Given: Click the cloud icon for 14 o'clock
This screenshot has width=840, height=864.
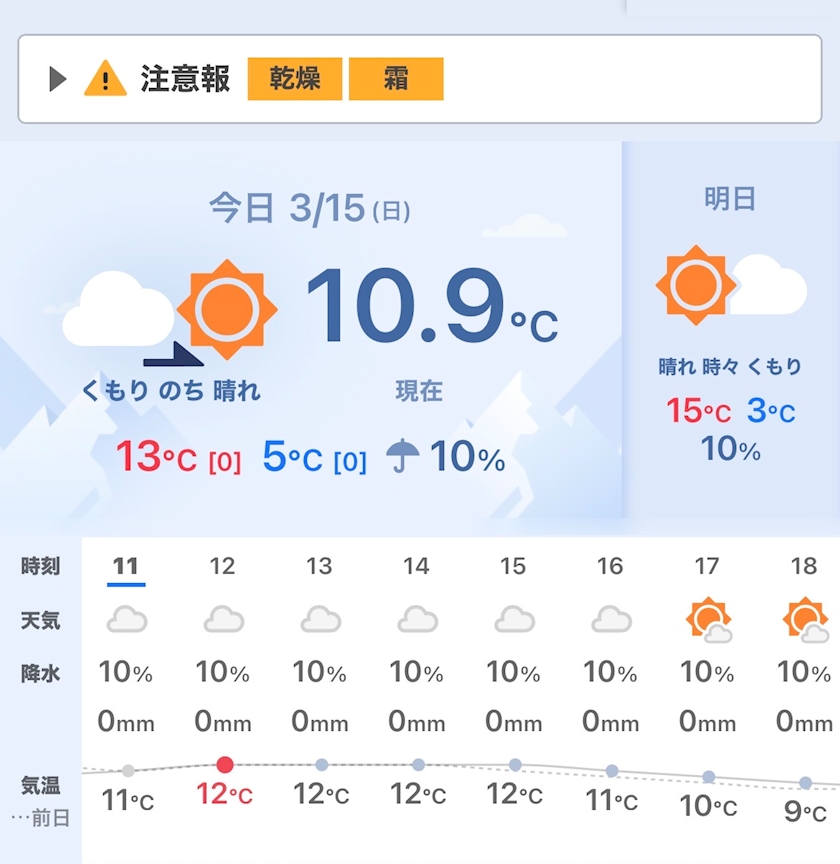Looking at the screenshot, I should tap(417, 621).
